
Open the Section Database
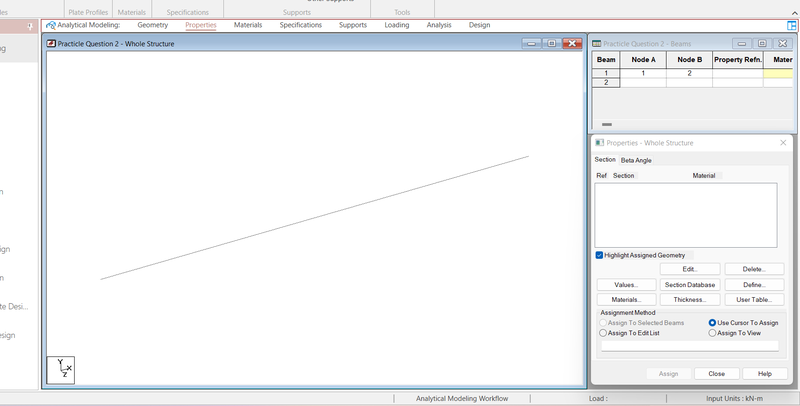click(690, 285)
